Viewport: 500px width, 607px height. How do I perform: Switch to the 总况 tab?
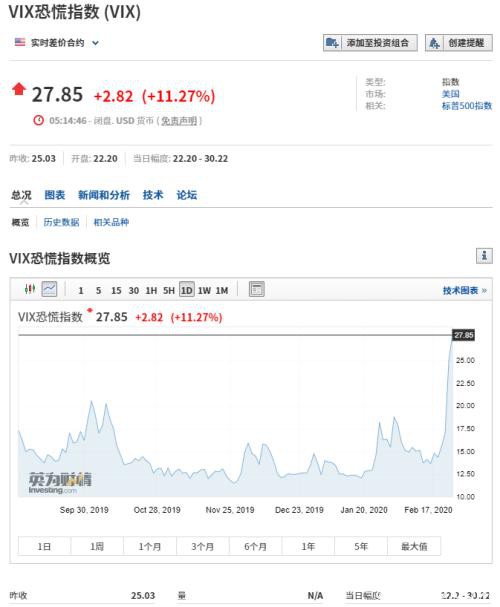pos(21,195)
